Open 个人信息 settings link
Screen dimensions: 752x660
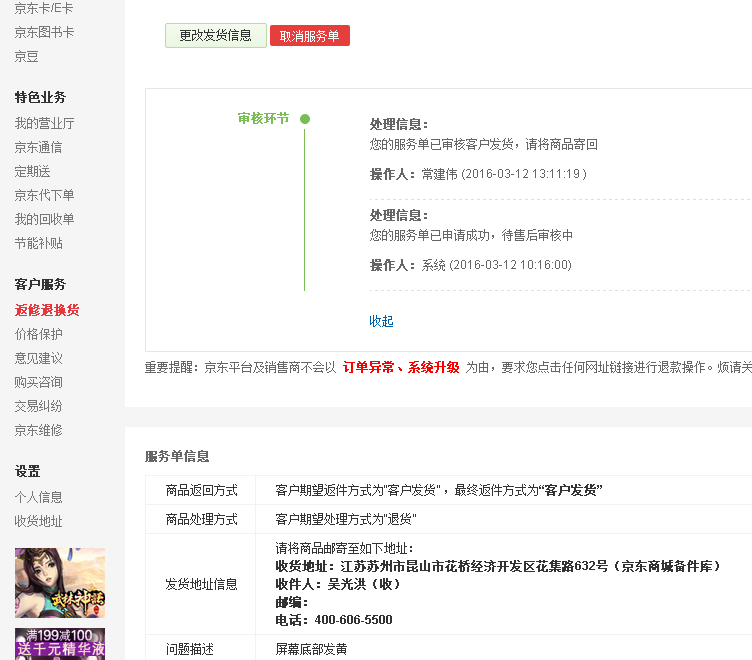pos(38,497)
